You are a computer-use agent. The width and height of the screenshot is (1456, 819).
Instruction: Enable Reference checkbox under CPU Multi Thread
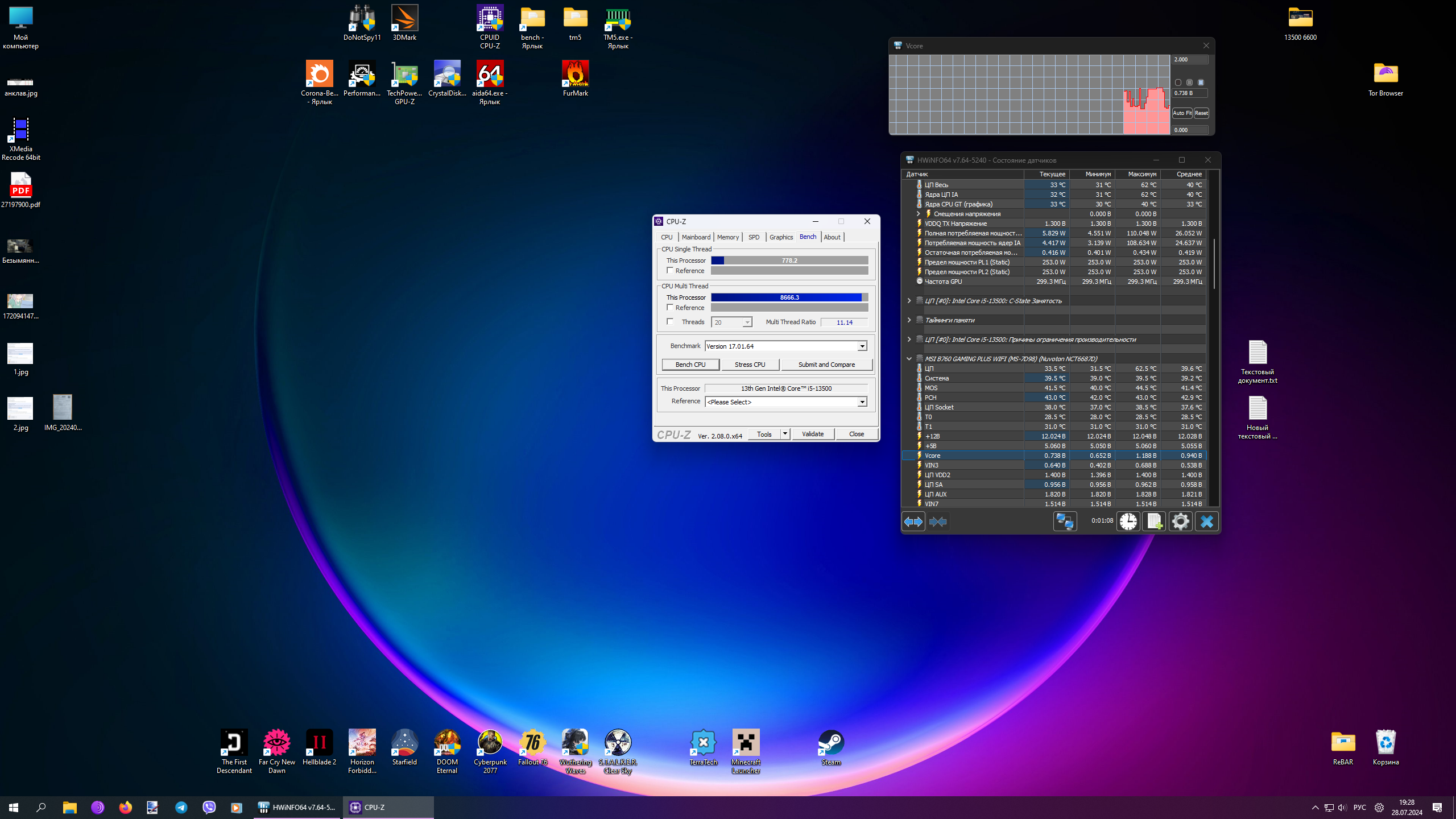(x=670, y=308)
